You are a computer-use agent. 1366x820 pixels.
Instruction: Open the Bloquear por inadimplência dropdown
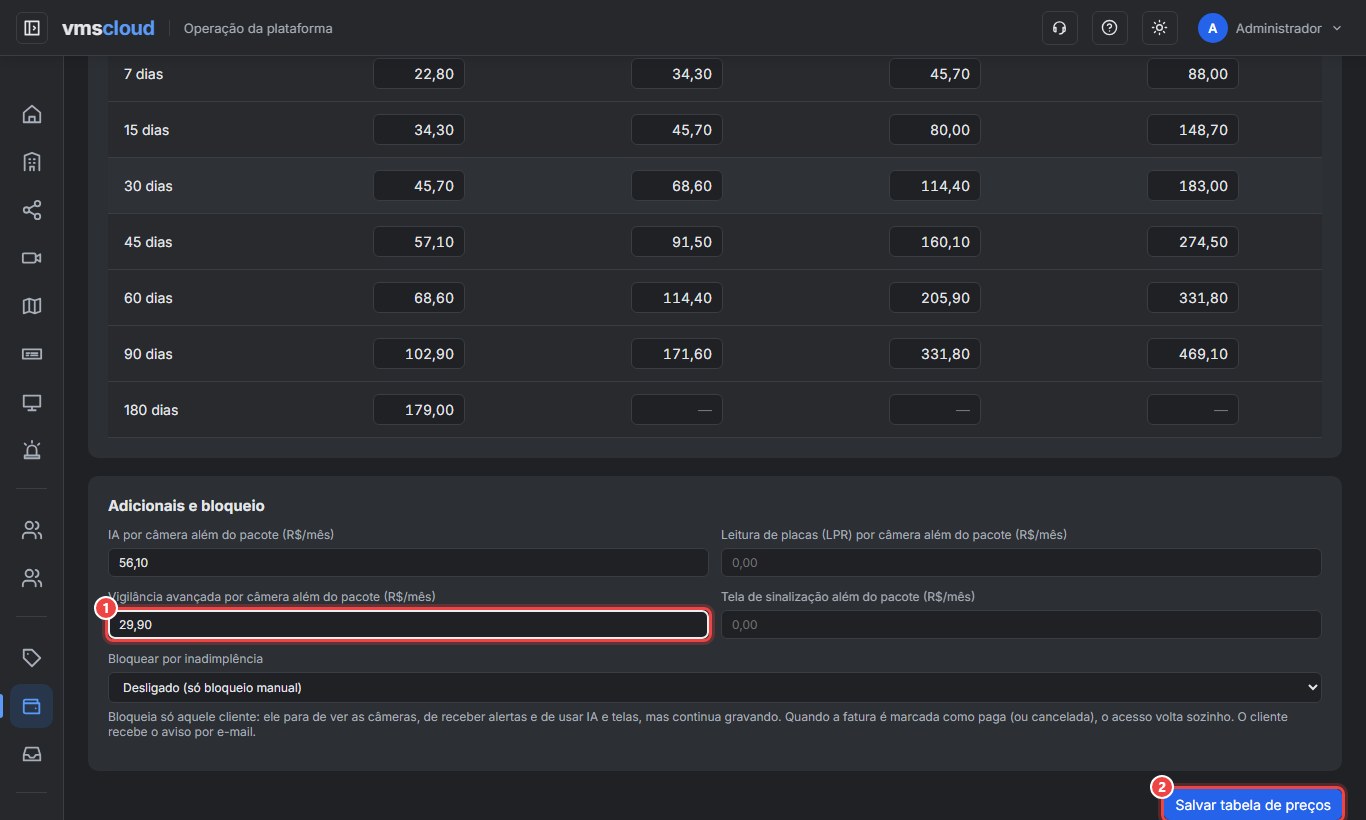pyautogui.click(x=715, y=687)
